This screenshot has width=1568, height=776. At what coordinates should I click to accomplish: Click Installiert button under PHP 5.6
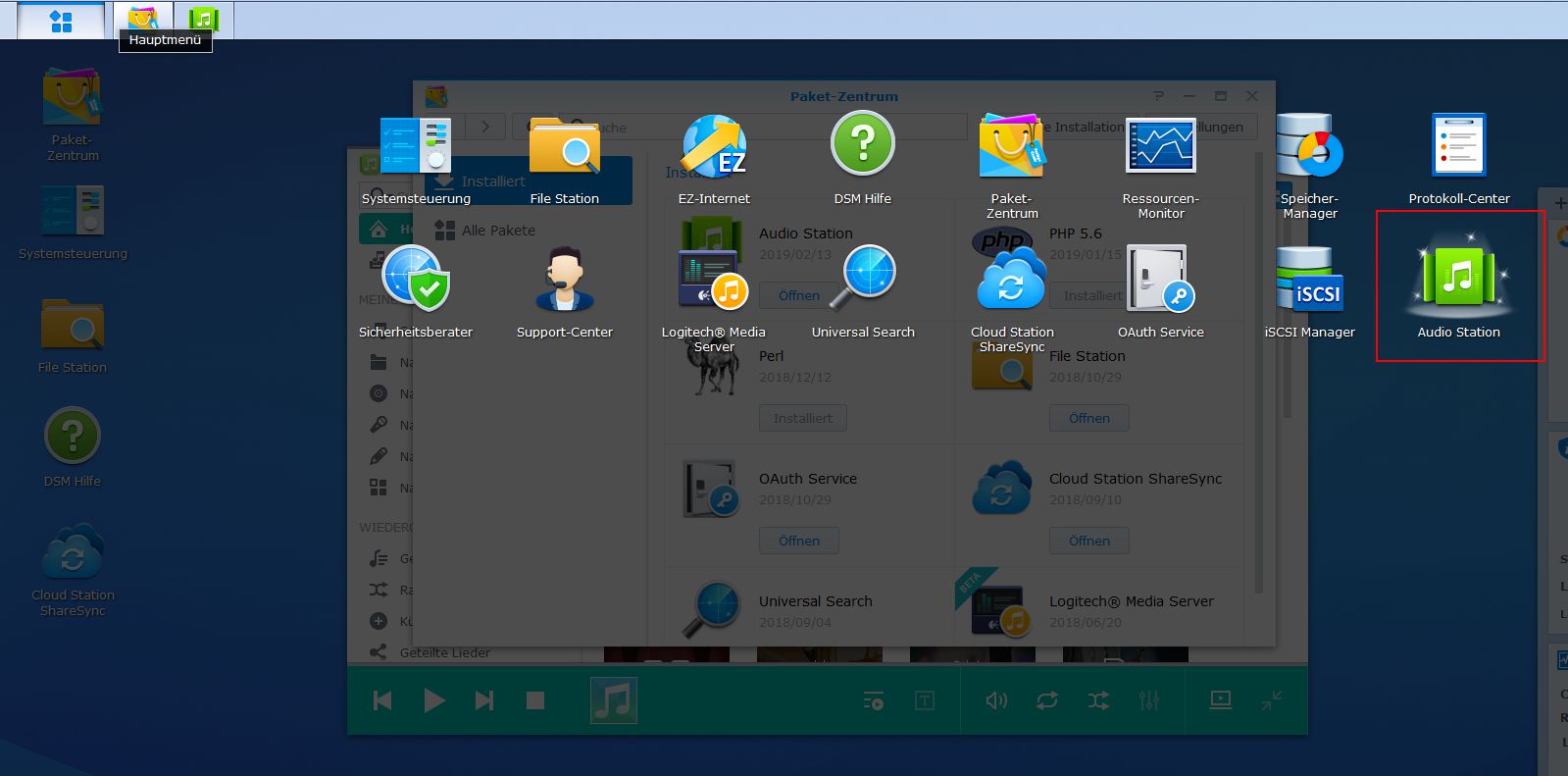[x=1092, y=295]
